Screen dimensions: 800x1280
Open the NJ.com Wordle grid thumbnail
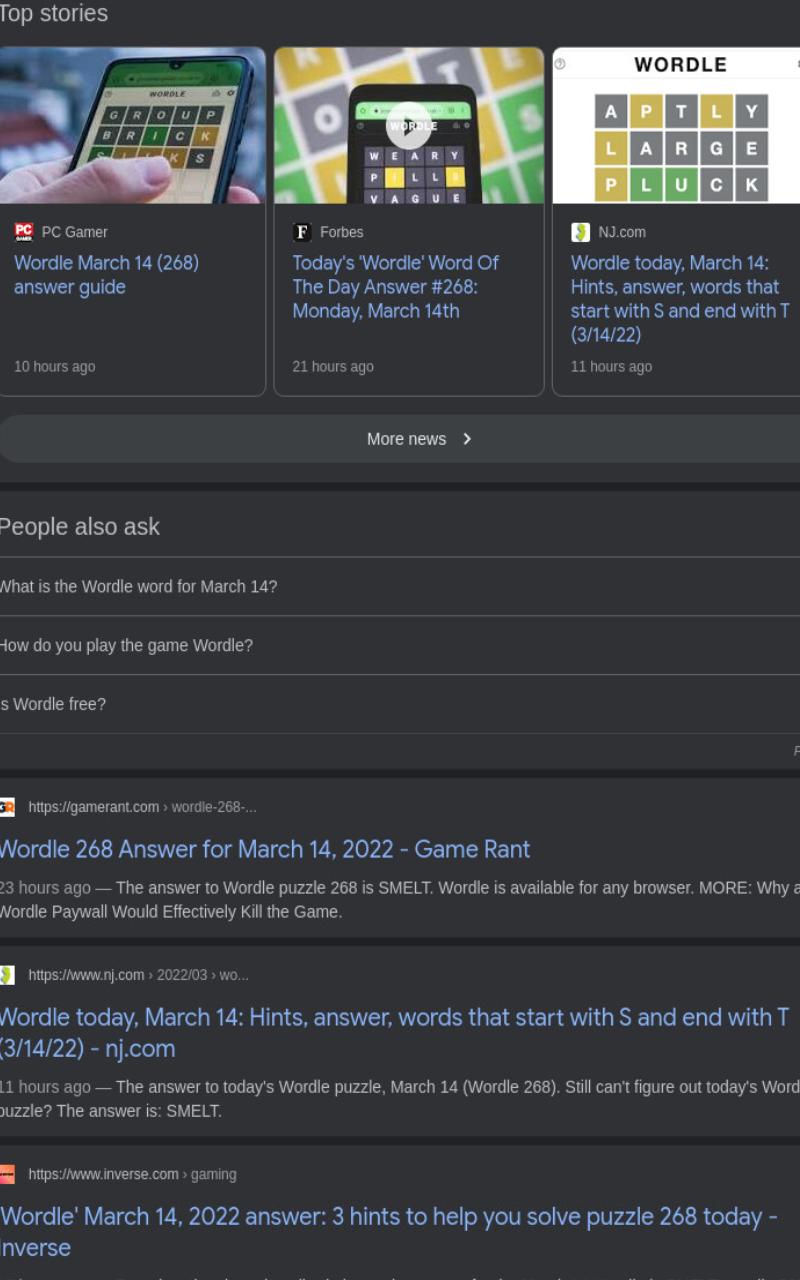677,126
